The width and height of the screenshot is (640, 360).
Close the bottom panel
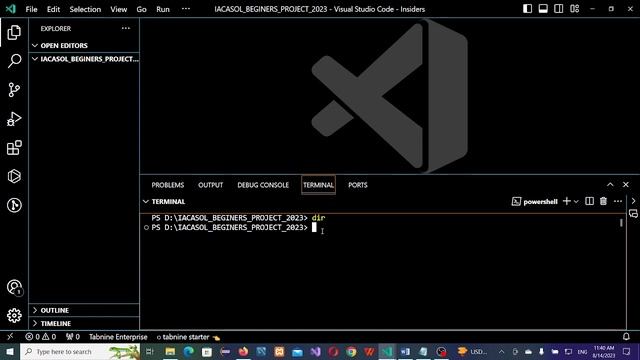tap(626, 184)
